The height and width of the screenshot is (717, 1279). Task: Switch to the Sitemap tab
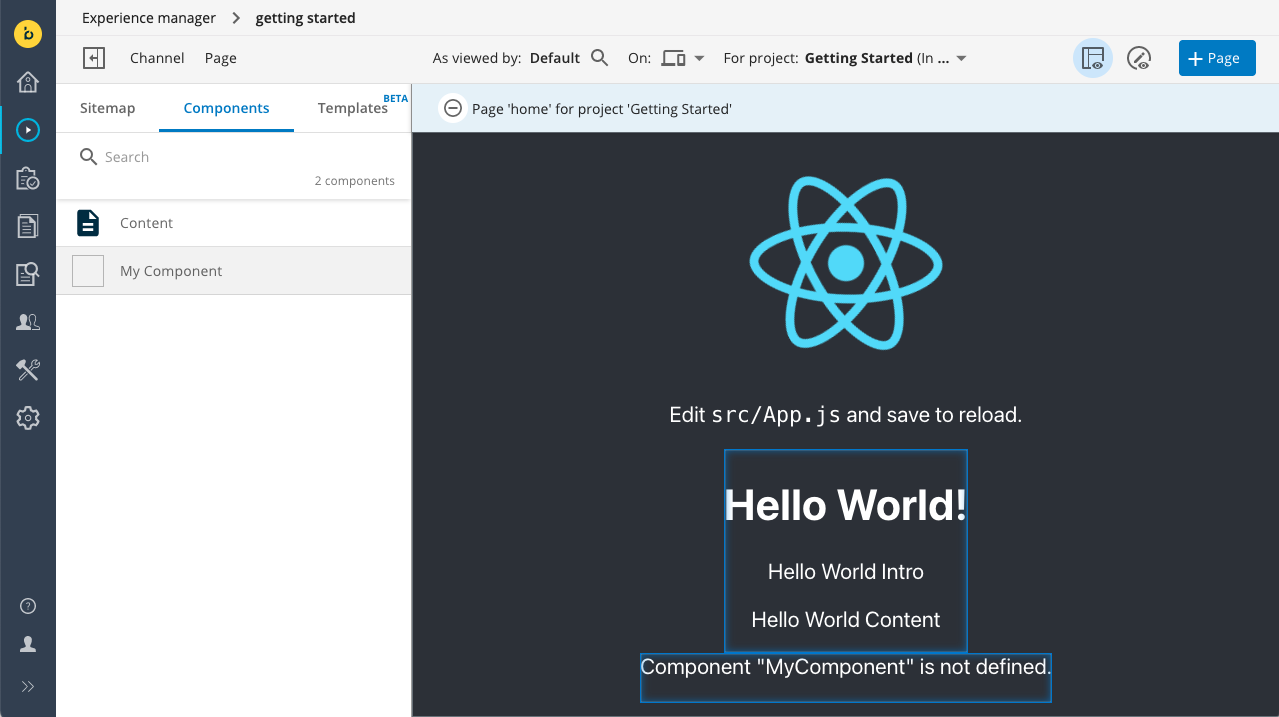tap(107, 108)
